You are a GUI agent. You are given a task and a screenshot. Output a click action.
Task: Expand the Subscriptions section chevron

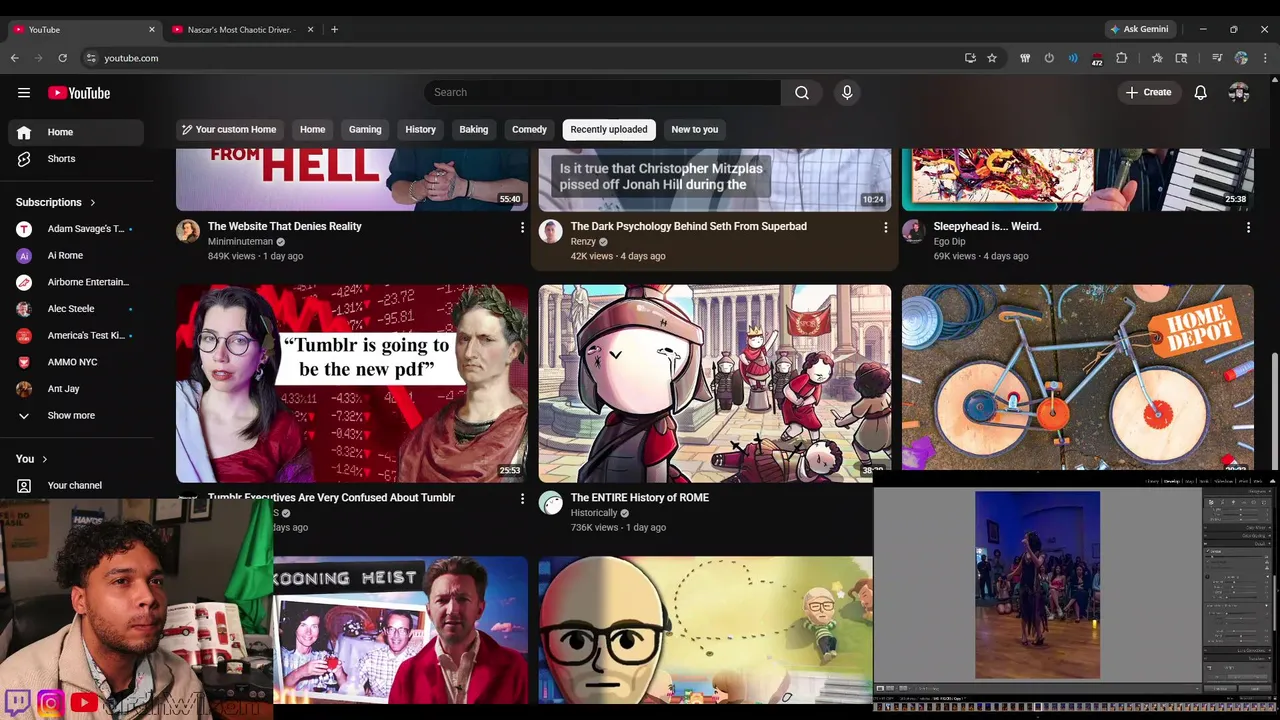click(93, 202)
